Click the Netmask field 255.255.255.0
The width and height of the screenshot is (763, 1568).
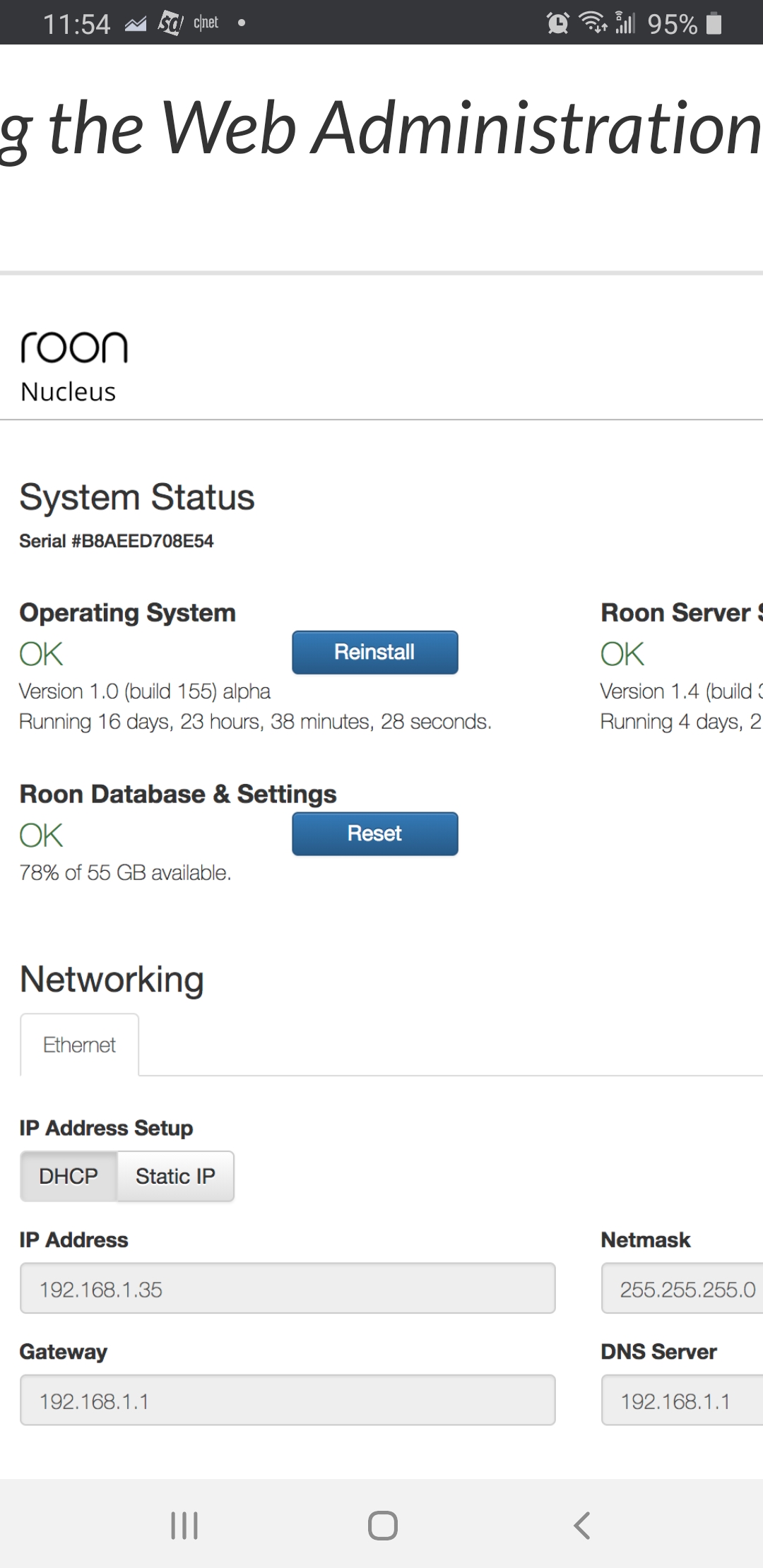pos(682,1288)
